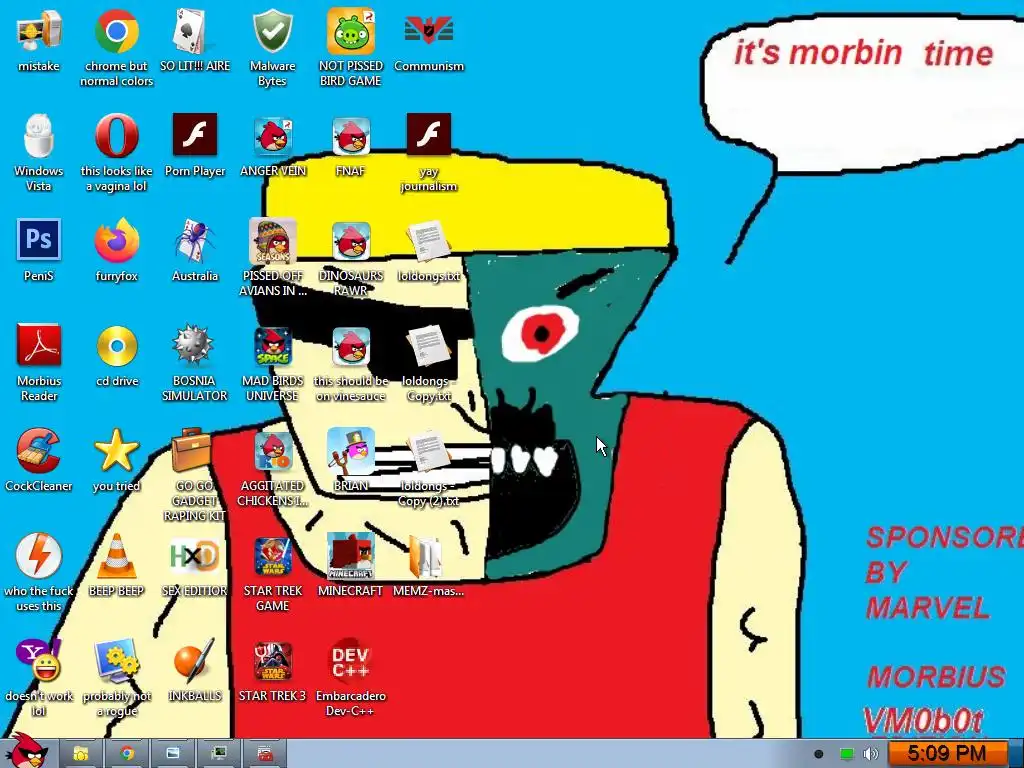Select the 'BRIAN' slingshot bird icon

(x=351, y=451)
